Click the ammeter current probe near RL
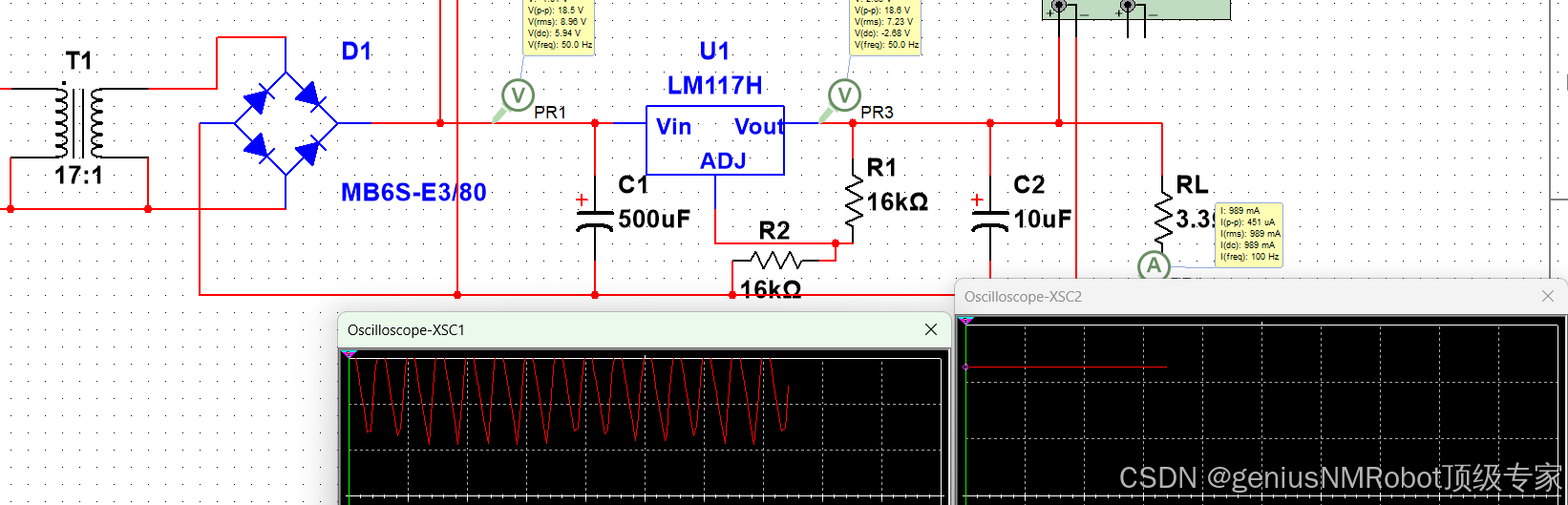Screen dimensions: 1568x505 [1154, 265]
